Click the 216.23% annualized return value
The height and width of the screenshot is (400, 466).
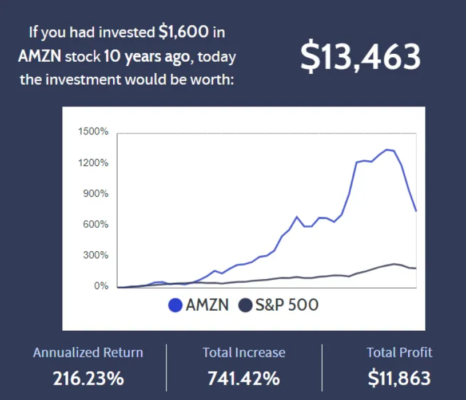(x=88, y=379)
